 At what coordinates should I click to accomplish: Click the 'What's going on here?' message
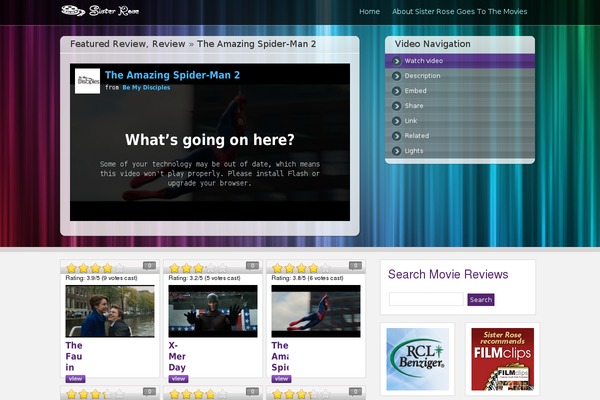pos(210,140)
